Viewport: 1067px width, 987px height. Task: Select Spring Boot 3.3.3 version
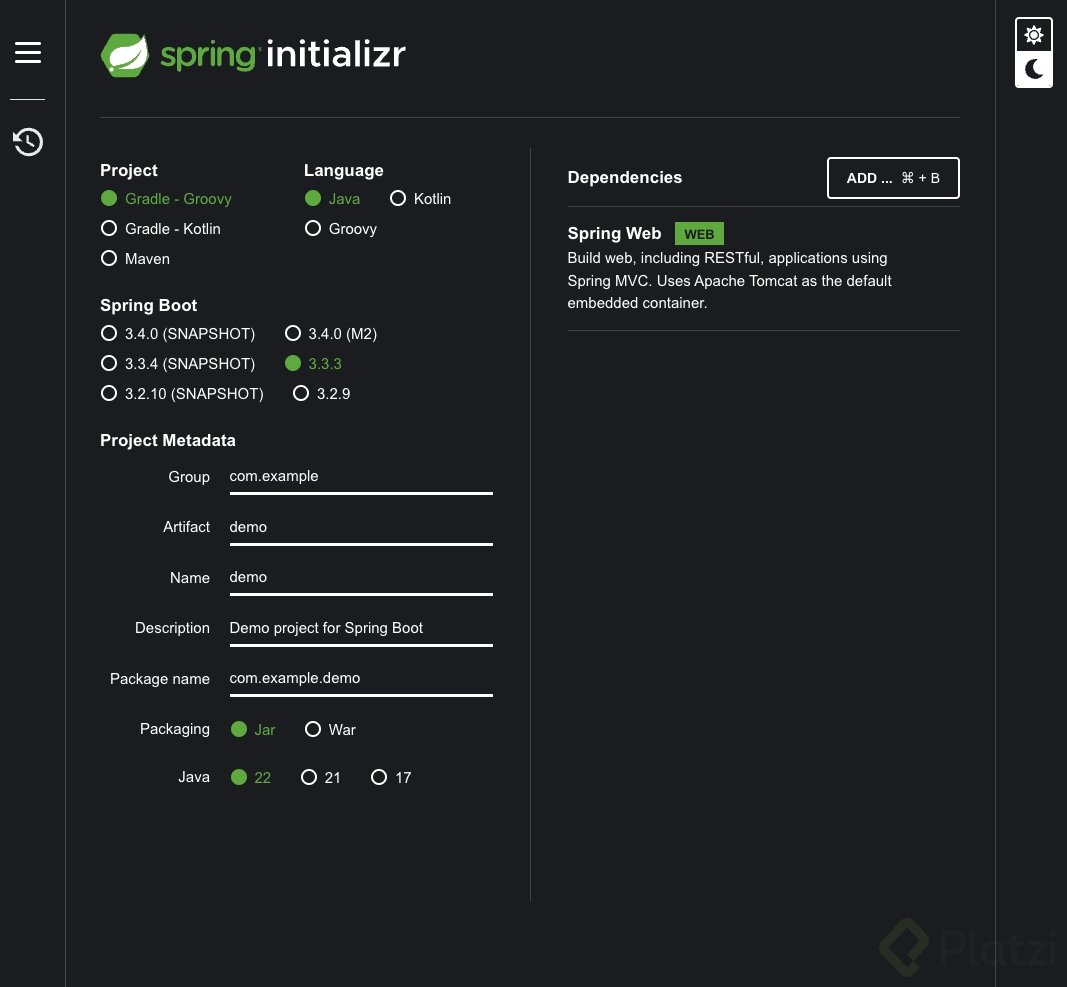click(313, 363)
